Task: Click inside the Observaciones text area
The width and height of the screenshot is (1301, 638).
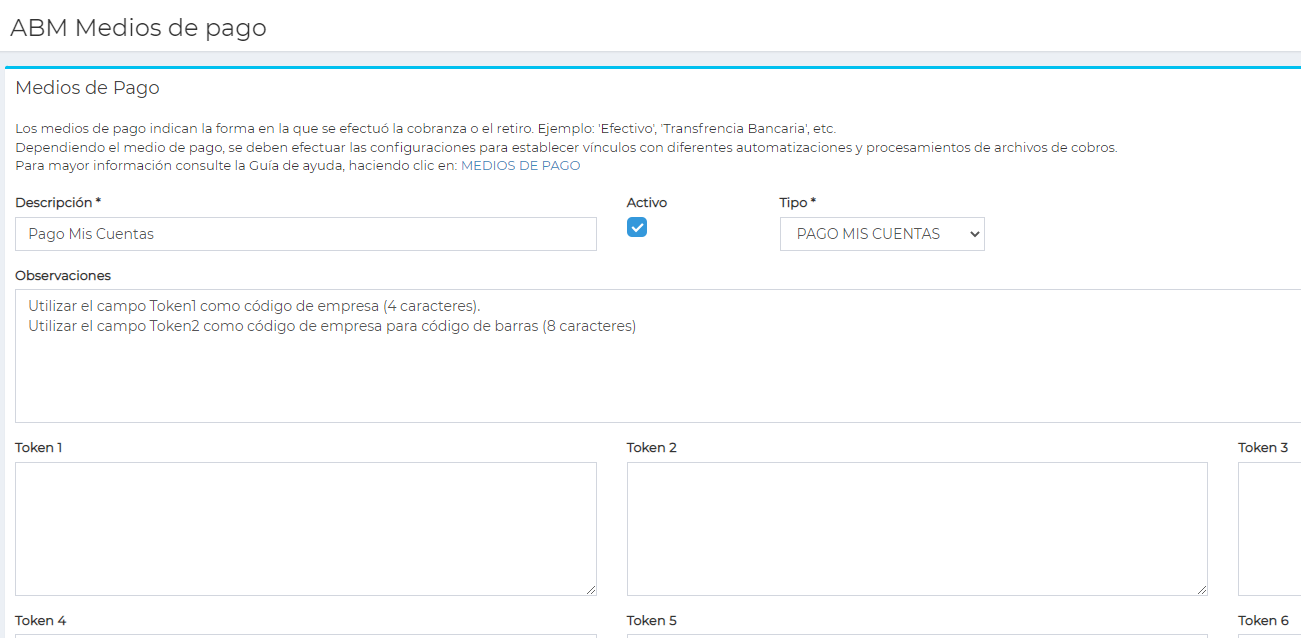Action: (x=658, y=356)
